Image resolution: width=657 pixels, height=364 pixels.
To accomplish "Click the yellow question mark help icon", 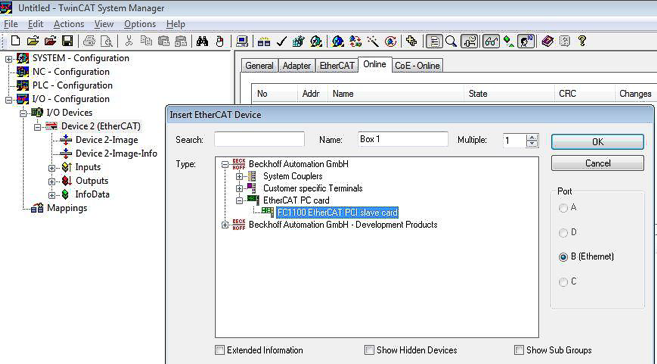I will coord(582,41).
